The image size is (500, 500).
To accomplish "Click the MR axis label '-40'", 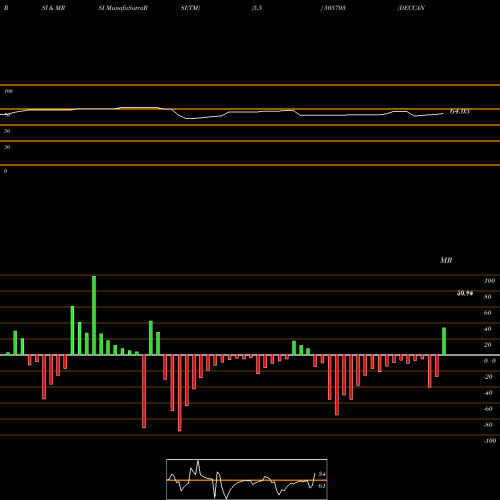I will coord(488,393).
